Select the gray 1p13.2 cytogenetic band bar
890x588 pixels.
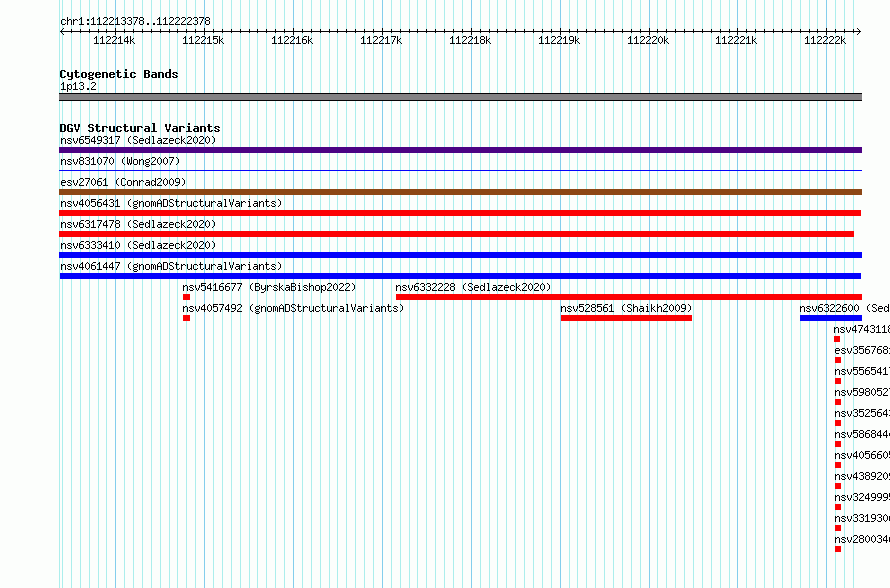(x=460, y=97)
